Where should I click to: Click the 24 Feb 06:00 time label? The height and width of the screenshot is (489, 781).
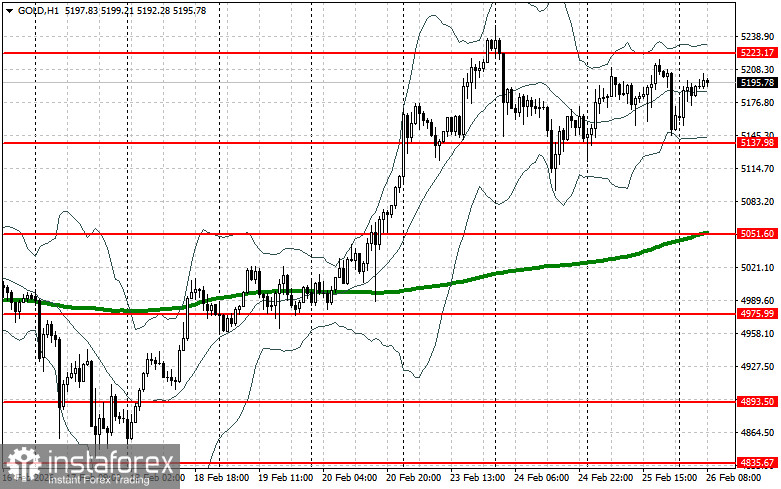point(541,478)
